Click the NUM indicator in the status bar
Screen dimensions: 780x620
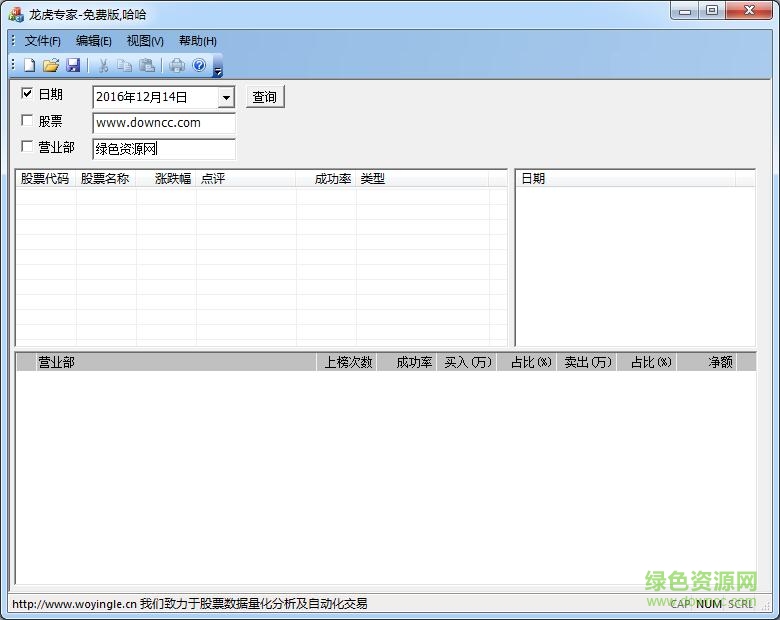[x=708, y=604]
